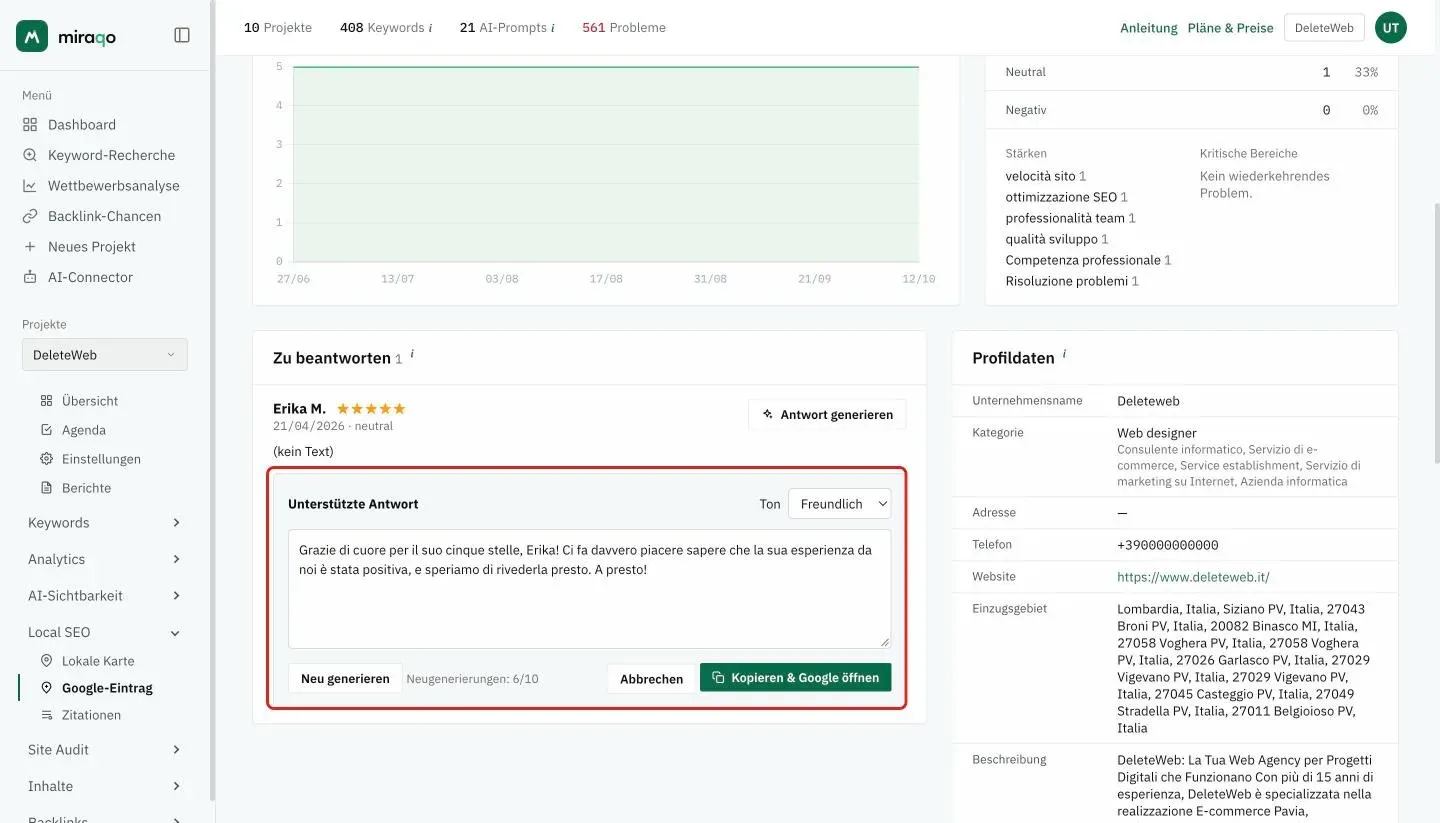Open the 10 Projekte counter
The height and width of the screenshot is (823, 1440).
(x=278, y=28)
